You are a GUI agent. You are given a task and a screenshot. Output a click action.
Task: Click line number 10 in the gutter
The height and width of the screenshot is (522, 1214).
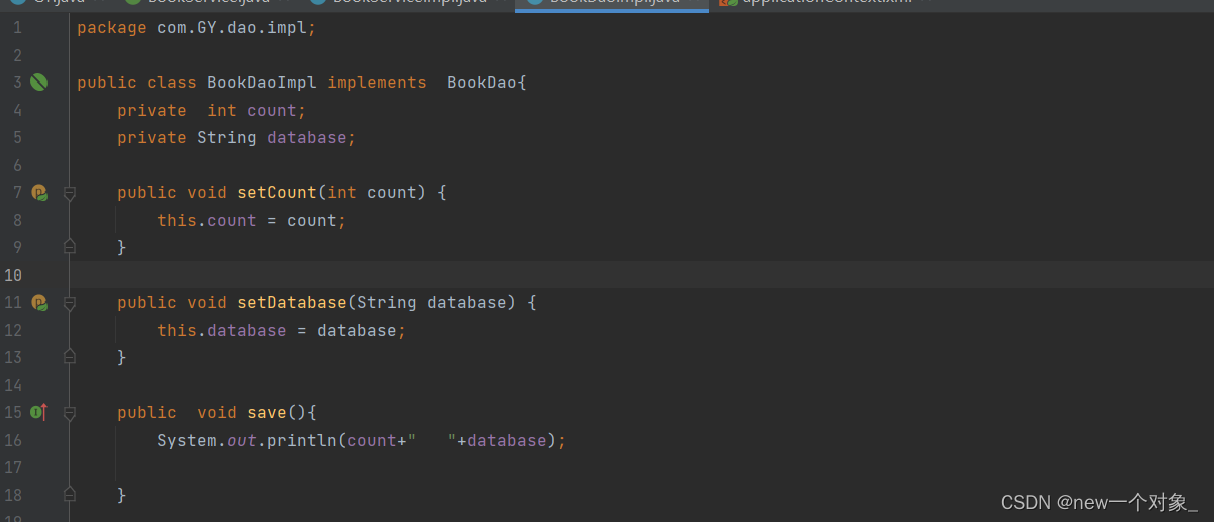(12, 275)
